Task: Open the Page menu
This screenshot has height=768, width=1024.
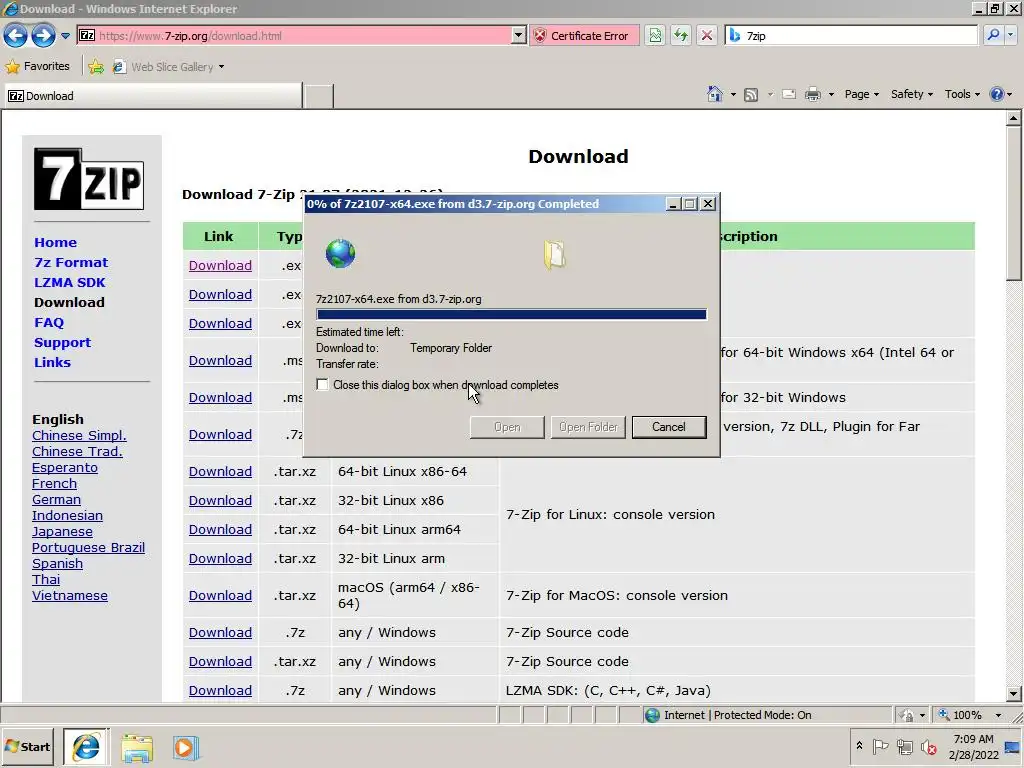Action: tap(861, 94)
